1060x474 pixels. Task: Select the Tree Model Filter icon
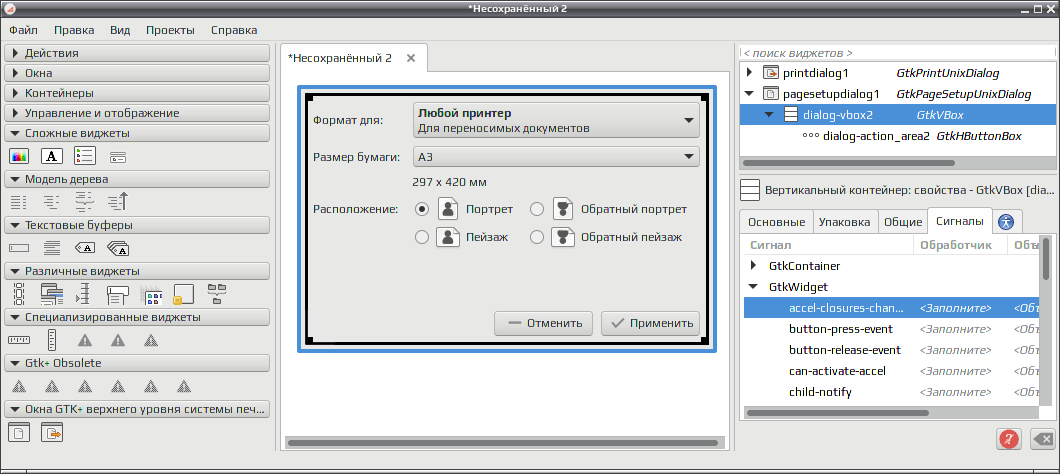[x=85, y=202]
